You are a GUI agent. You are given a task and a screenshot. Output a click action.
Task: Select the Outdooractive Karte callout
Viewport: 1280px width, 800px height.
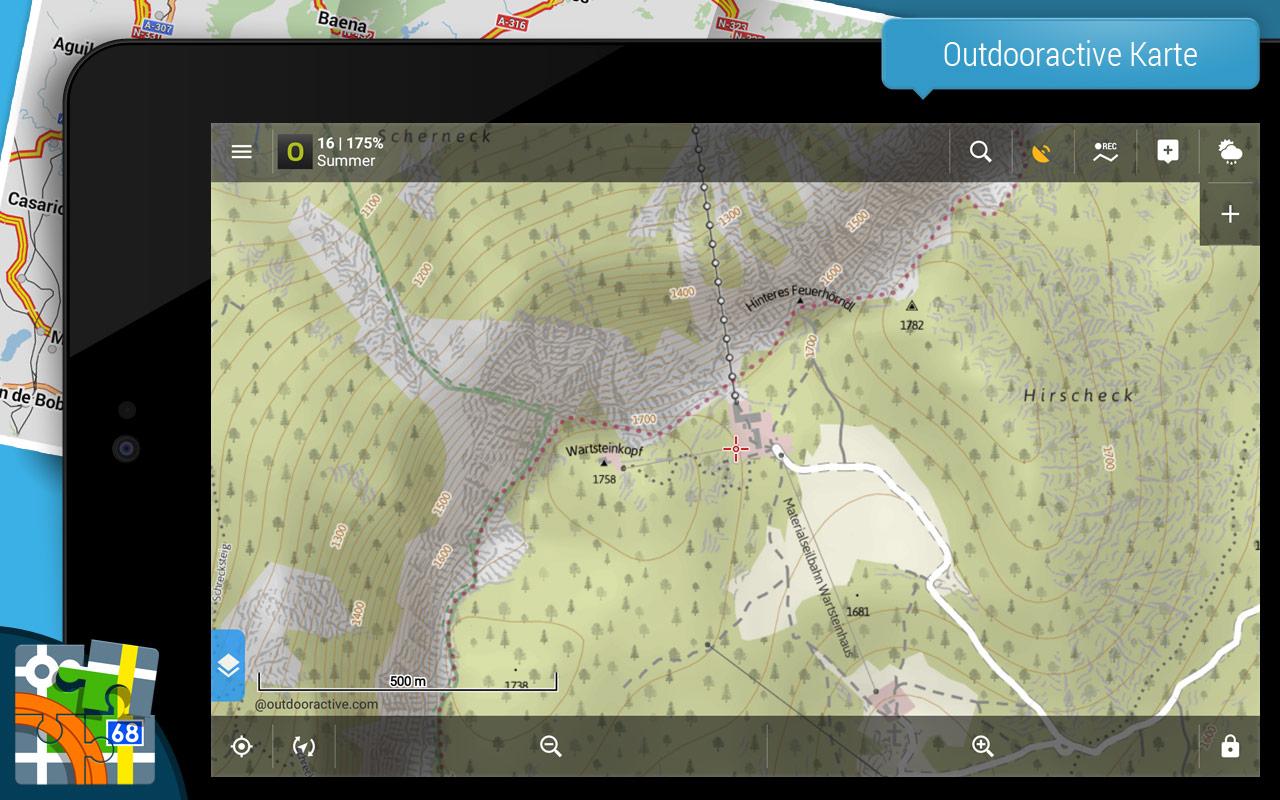coord(1069,54)
